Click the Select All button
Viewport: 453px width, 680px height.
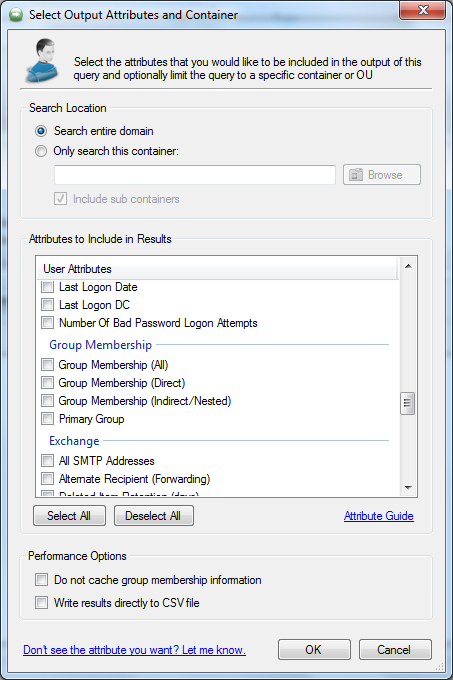point(69,516)
